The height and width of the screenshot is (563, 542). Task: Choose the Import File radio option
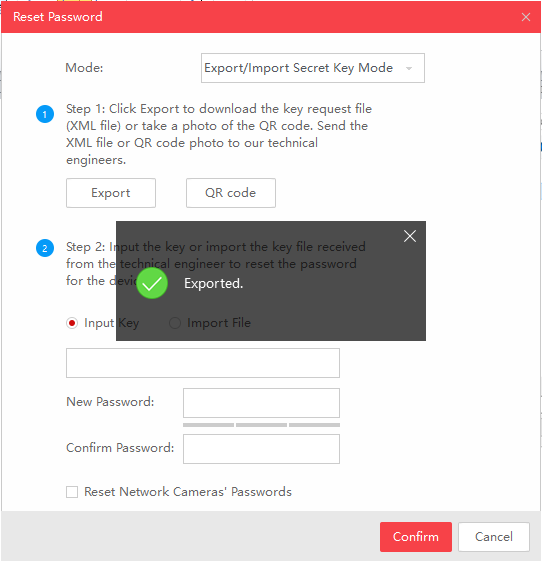pos(175,323)
